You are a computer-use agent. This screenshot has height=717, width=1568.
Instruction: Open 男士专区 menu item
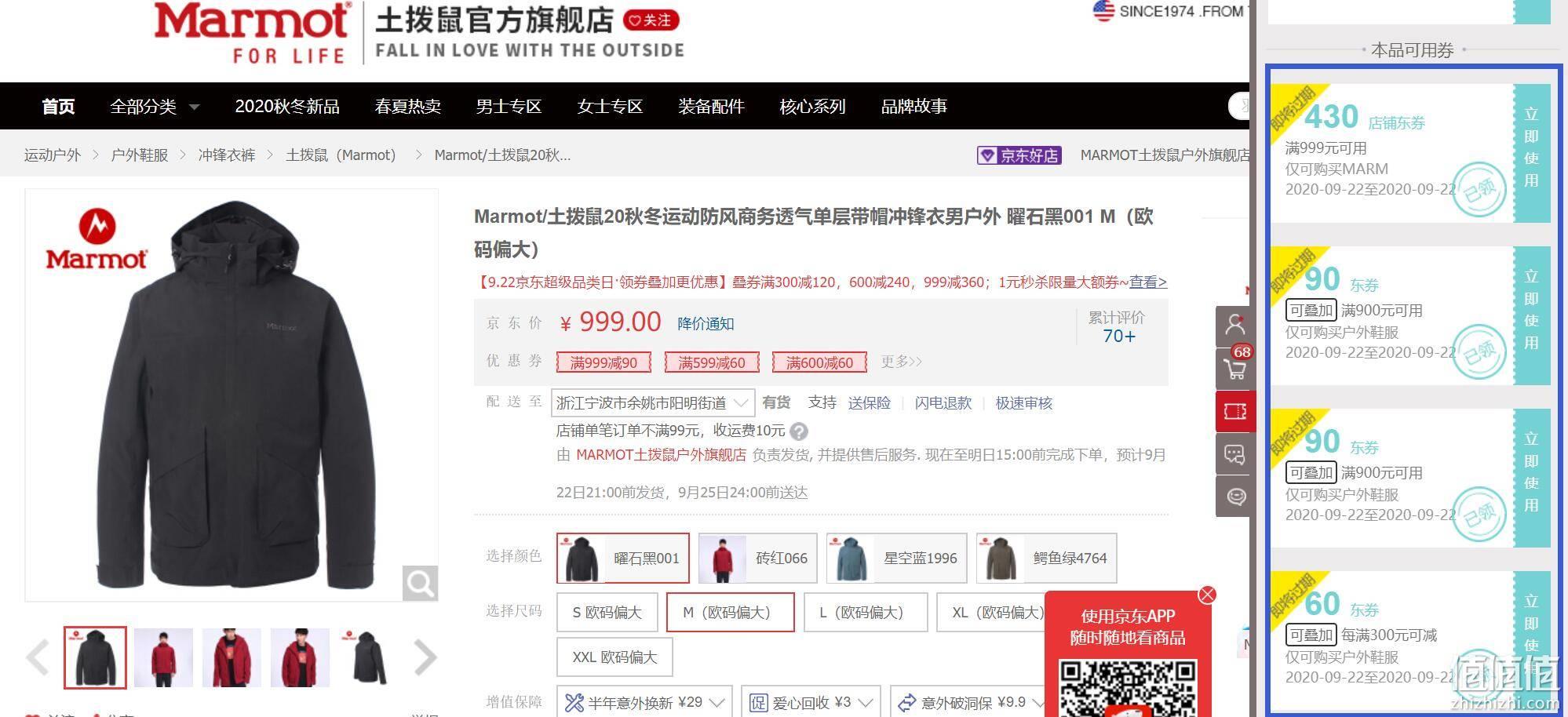click(x=509, y=106)
